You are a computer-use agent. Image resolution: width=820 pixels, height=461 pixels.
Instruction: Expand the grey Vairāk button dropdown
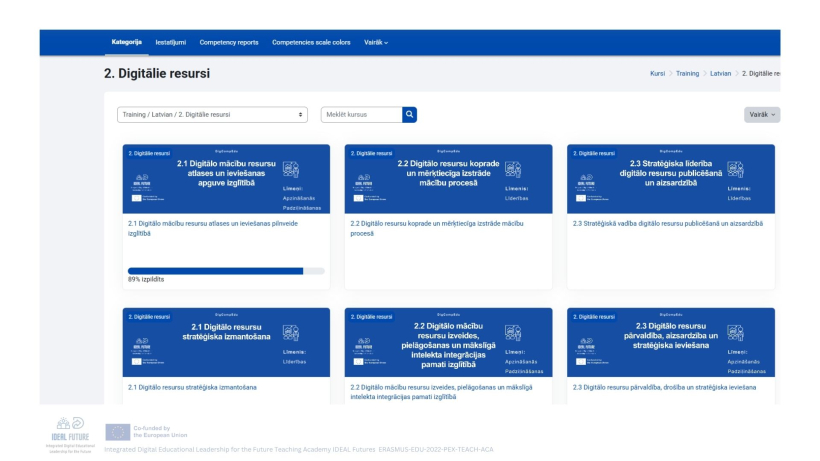pos(762,114)
